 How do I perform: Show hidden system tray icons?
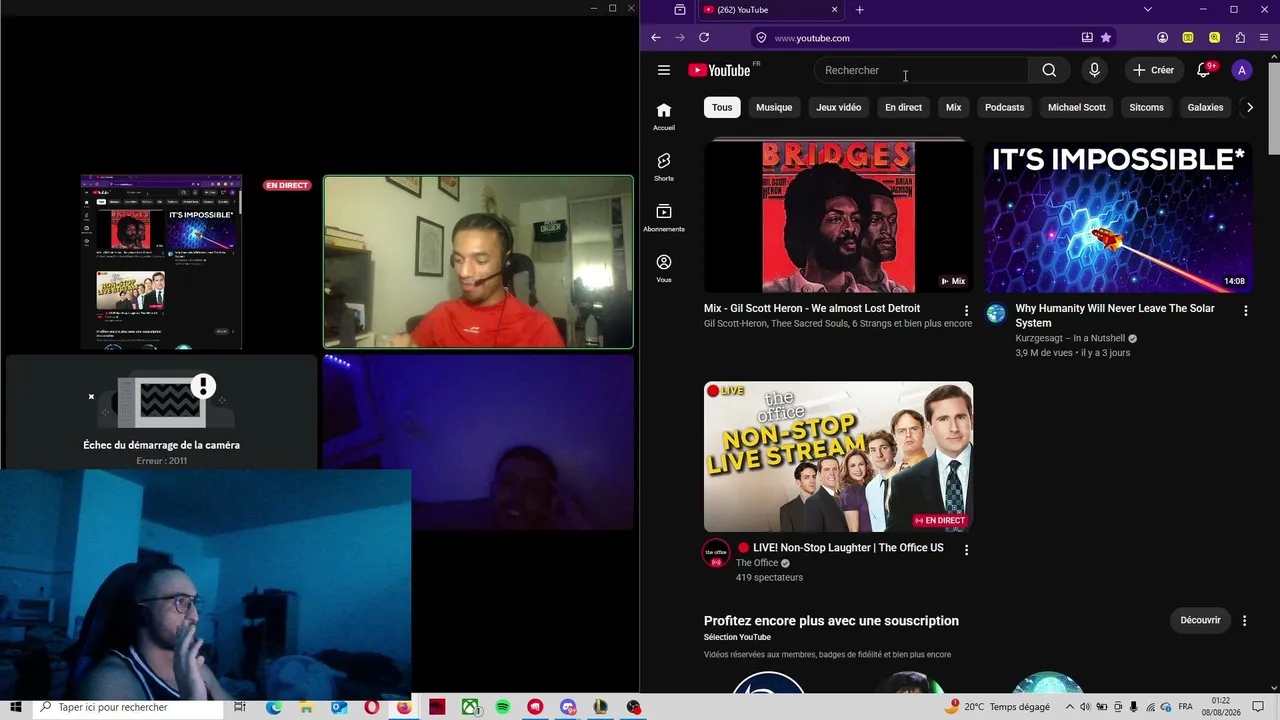[1070, 707]
